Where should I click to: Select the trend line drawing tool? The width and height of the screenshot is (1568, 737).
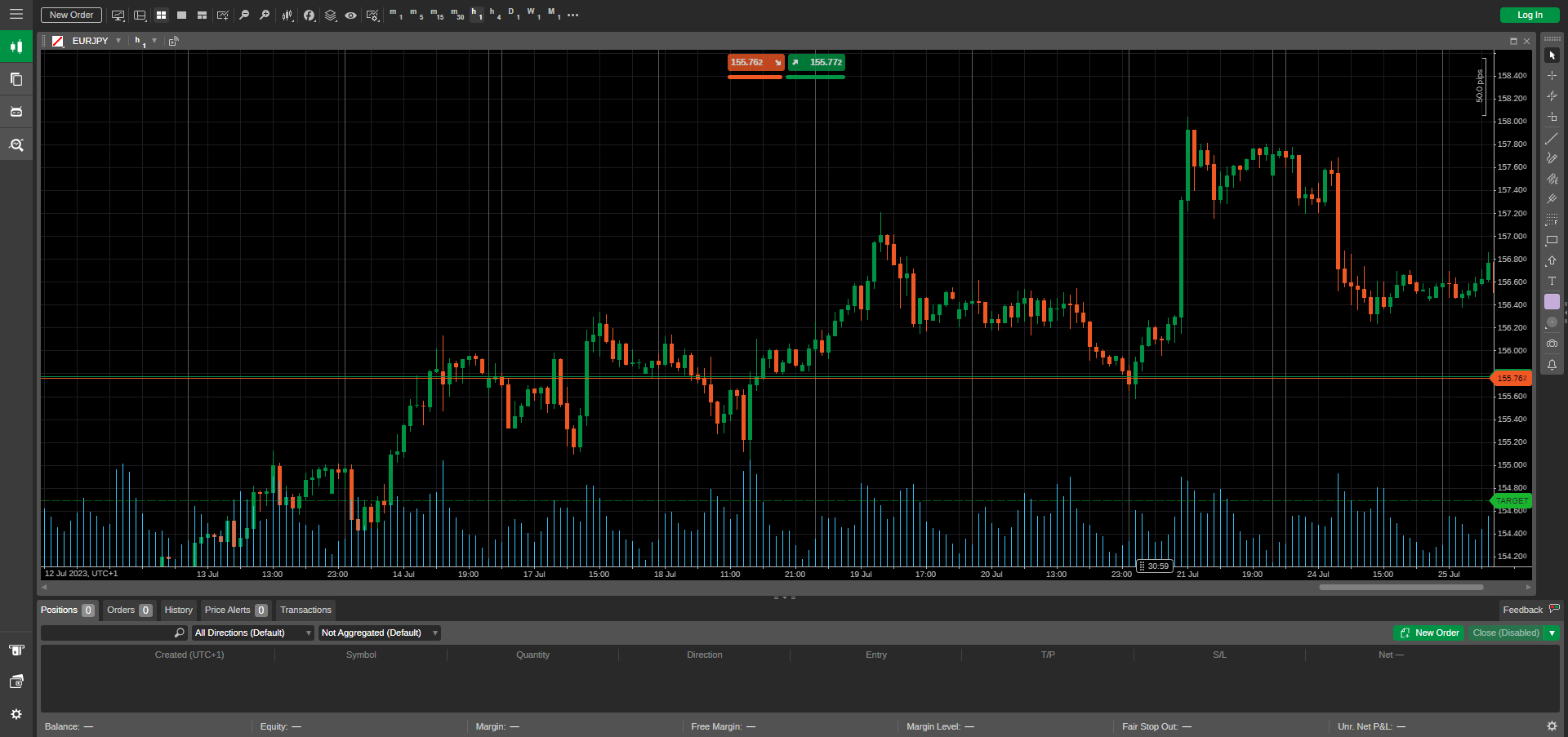pos(1552,139)
